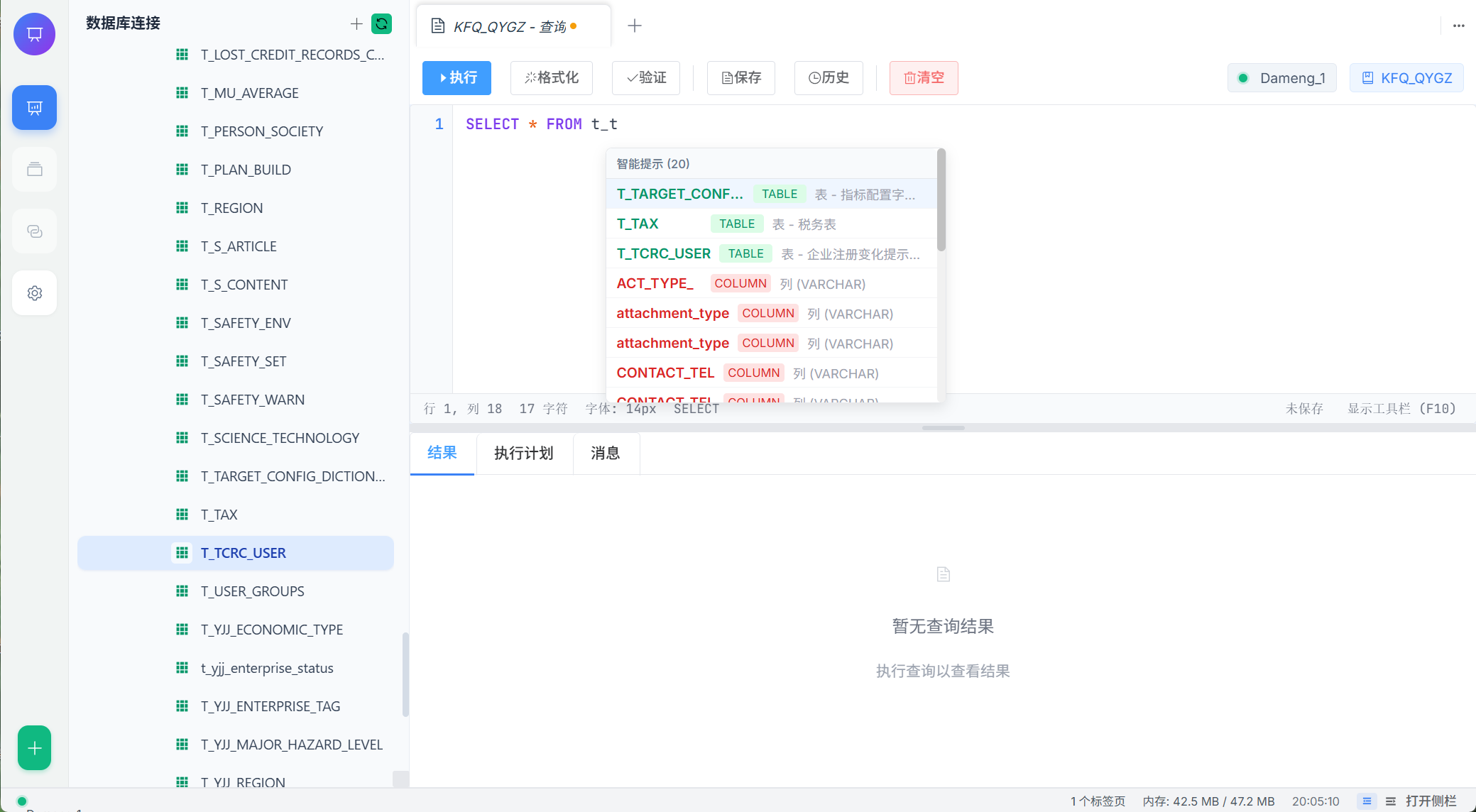
Task: Open the more options ellipsis menu
Action: point(1458,26)
